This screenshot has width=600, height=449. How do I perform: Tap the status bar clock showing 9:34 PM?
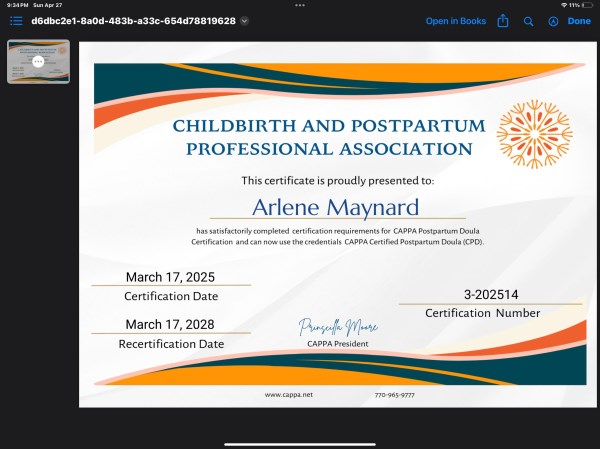(14, 5)
